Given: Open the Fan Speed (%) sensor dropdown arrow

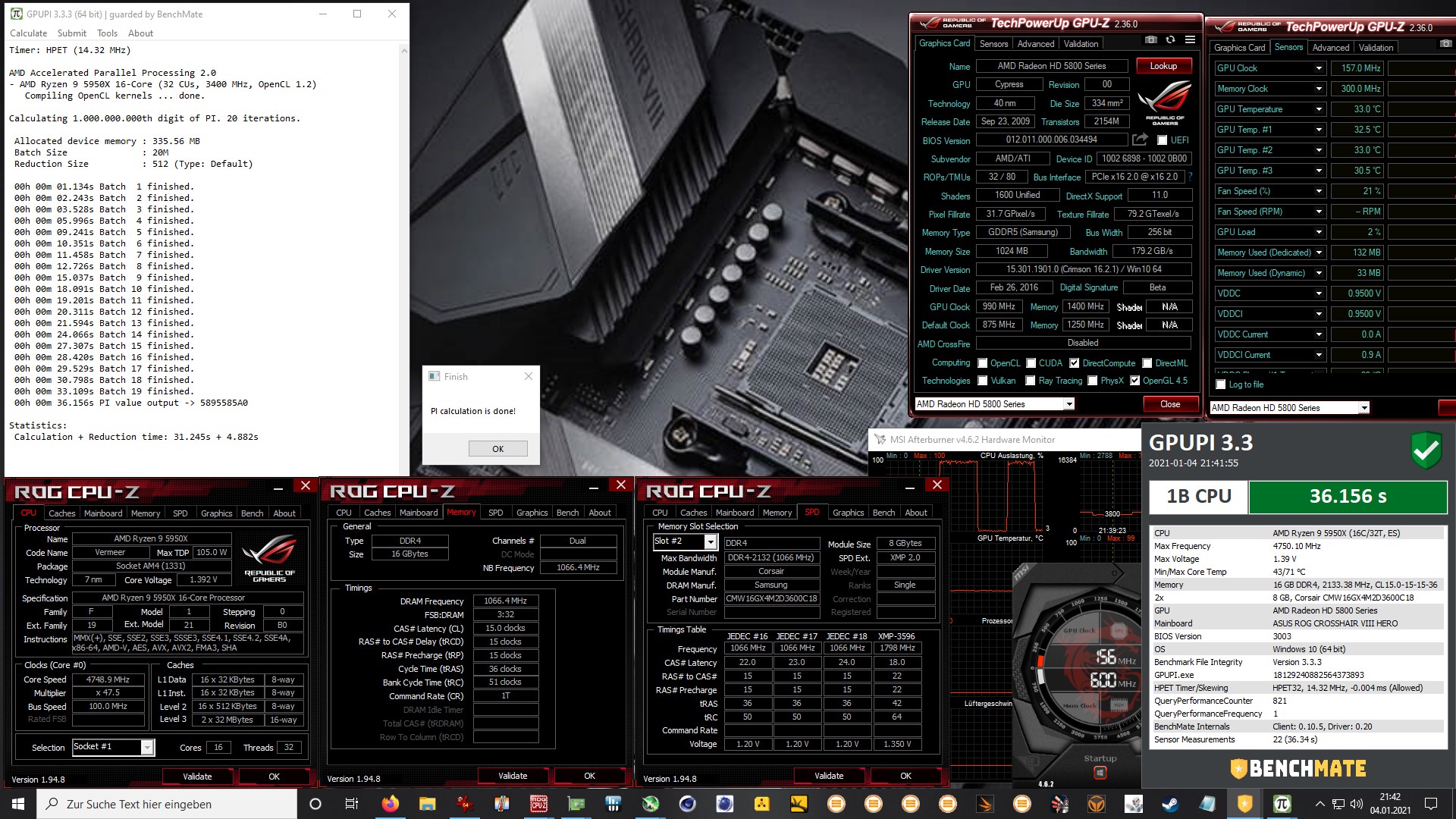Looking at the screenshot, I should tap(1319, 191).
